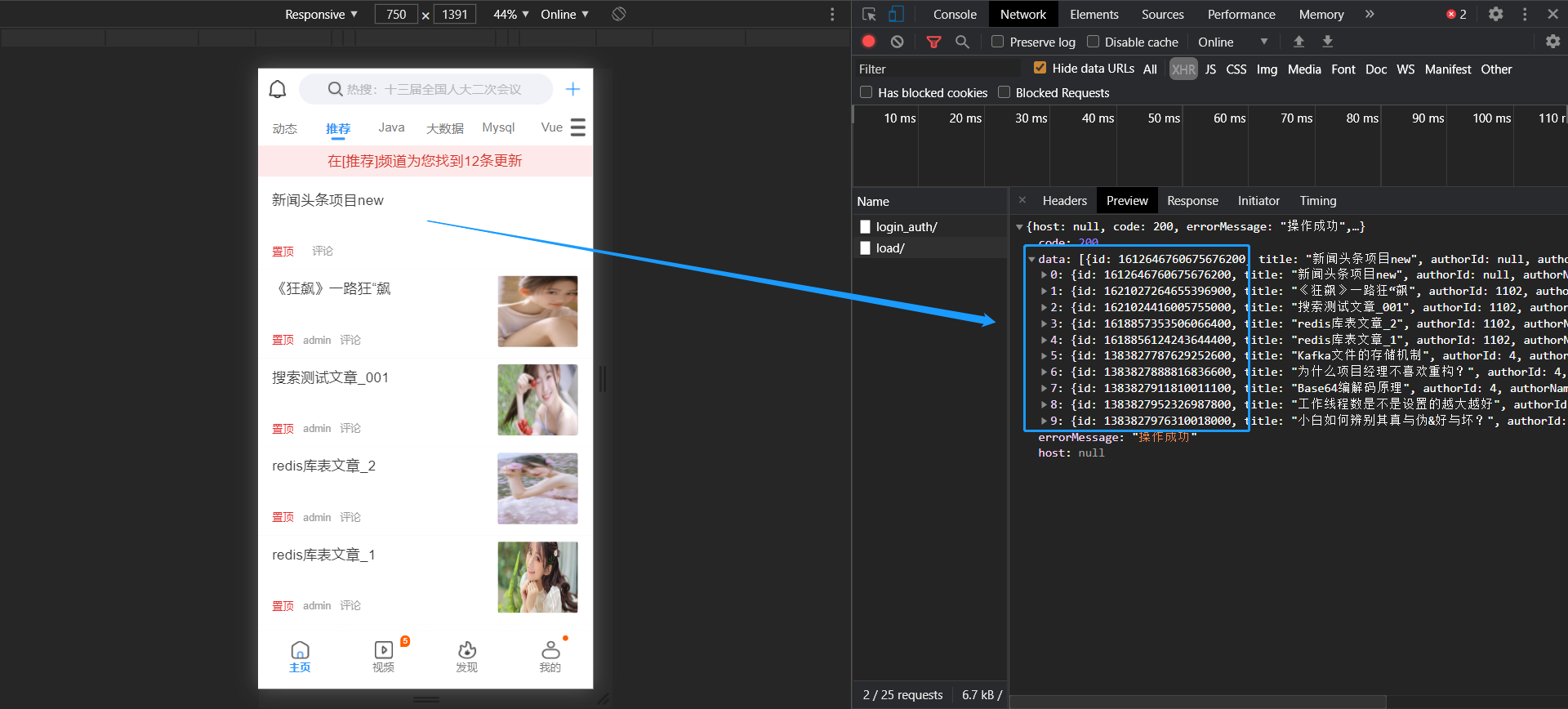This screenshot has width=1568, height=709.
Task: Open the Responsive device dropdown
Action: [x=321, y=14]
